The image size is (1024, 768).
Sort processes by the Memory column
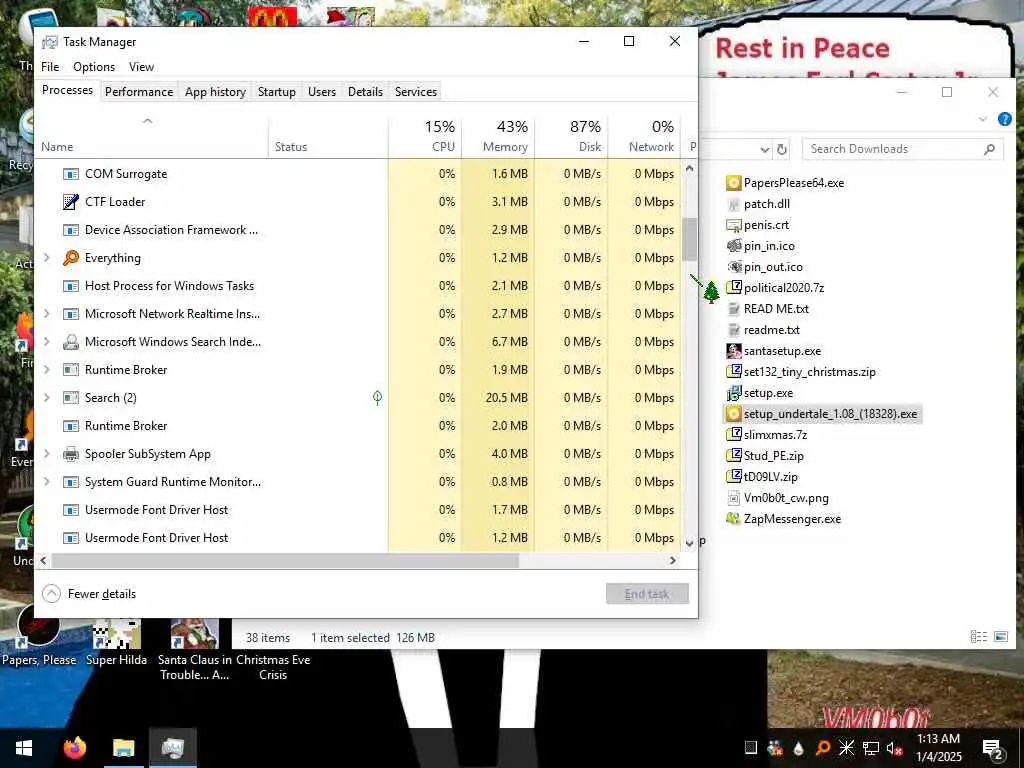(498, 136)
